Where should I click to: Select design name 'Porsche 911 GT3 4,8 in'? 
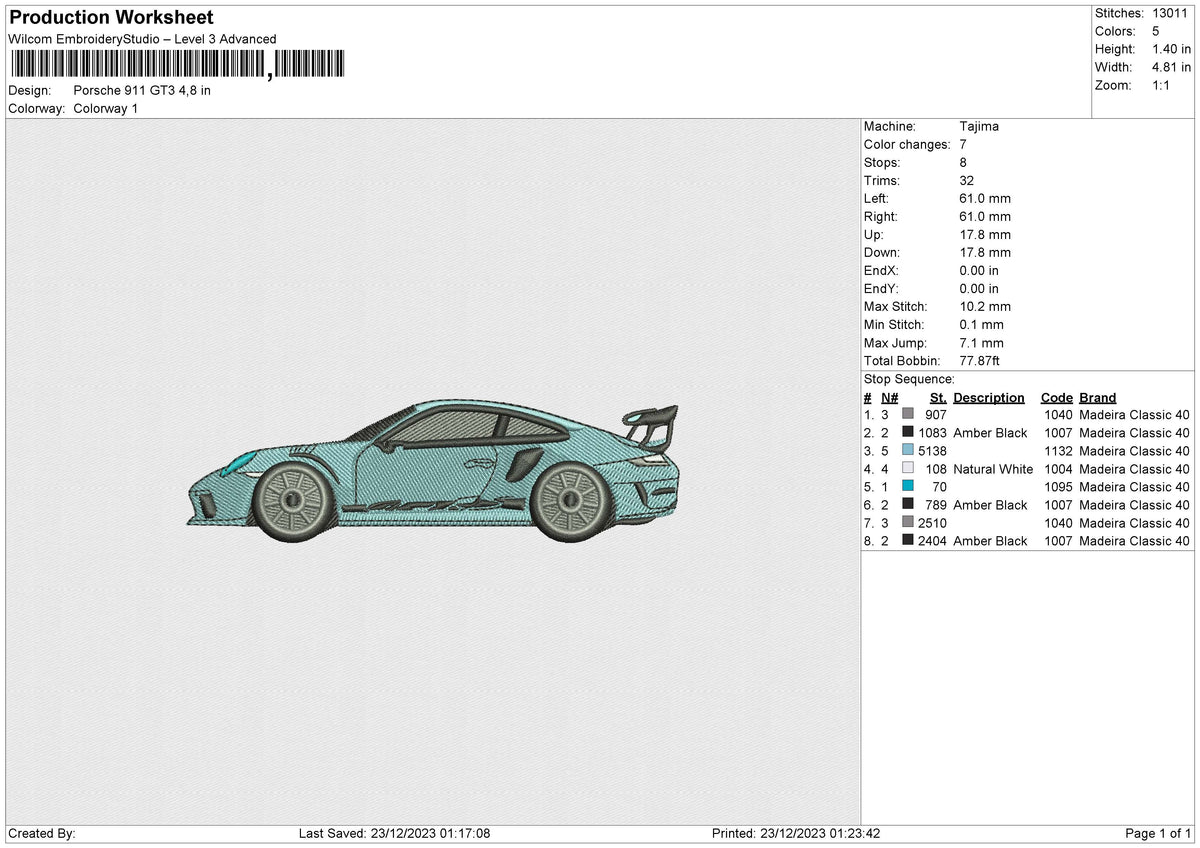click(x=142, y=90)
